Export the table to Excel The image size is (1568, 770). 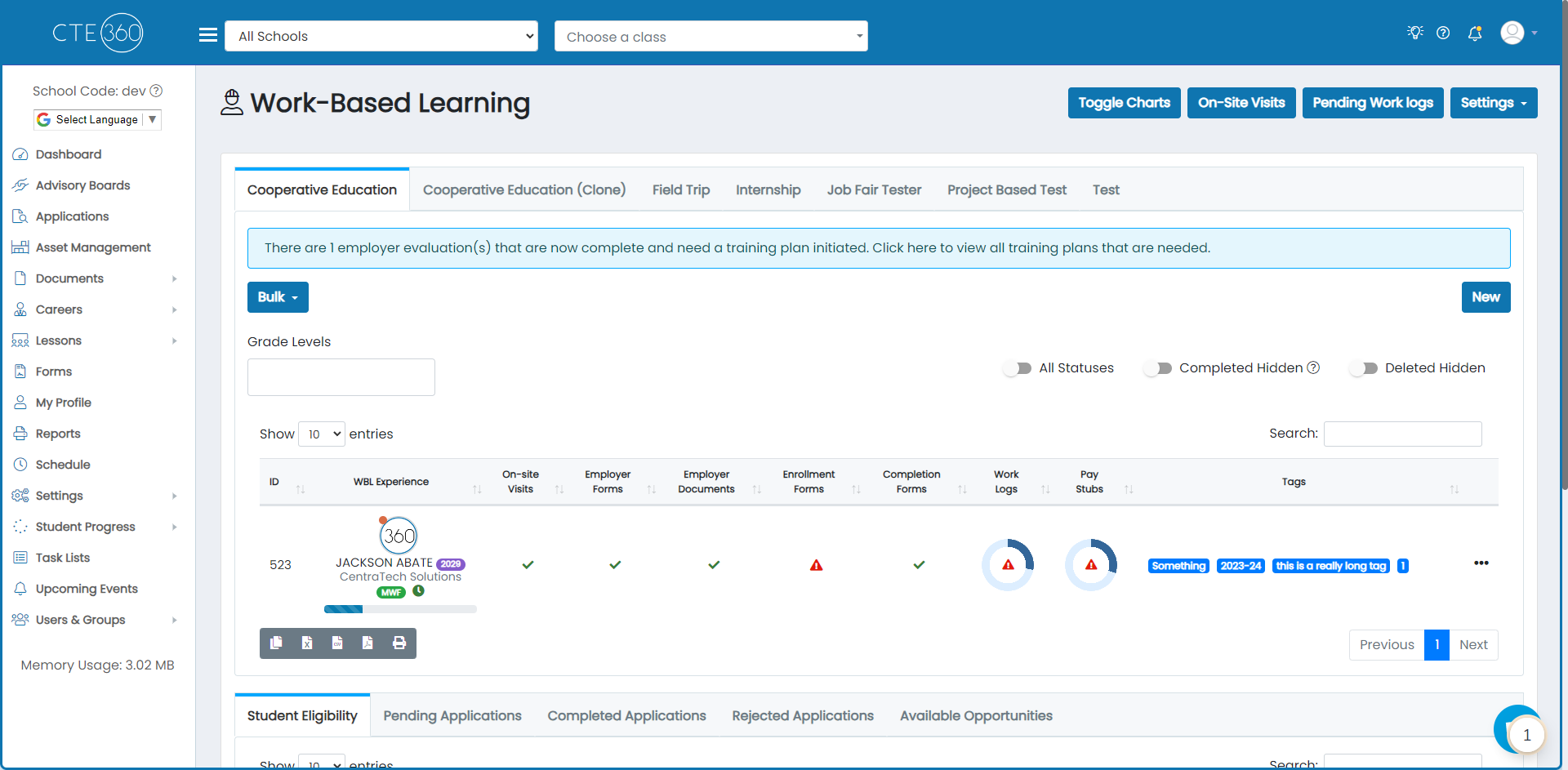pyautogui.click(x=307, y=643)
